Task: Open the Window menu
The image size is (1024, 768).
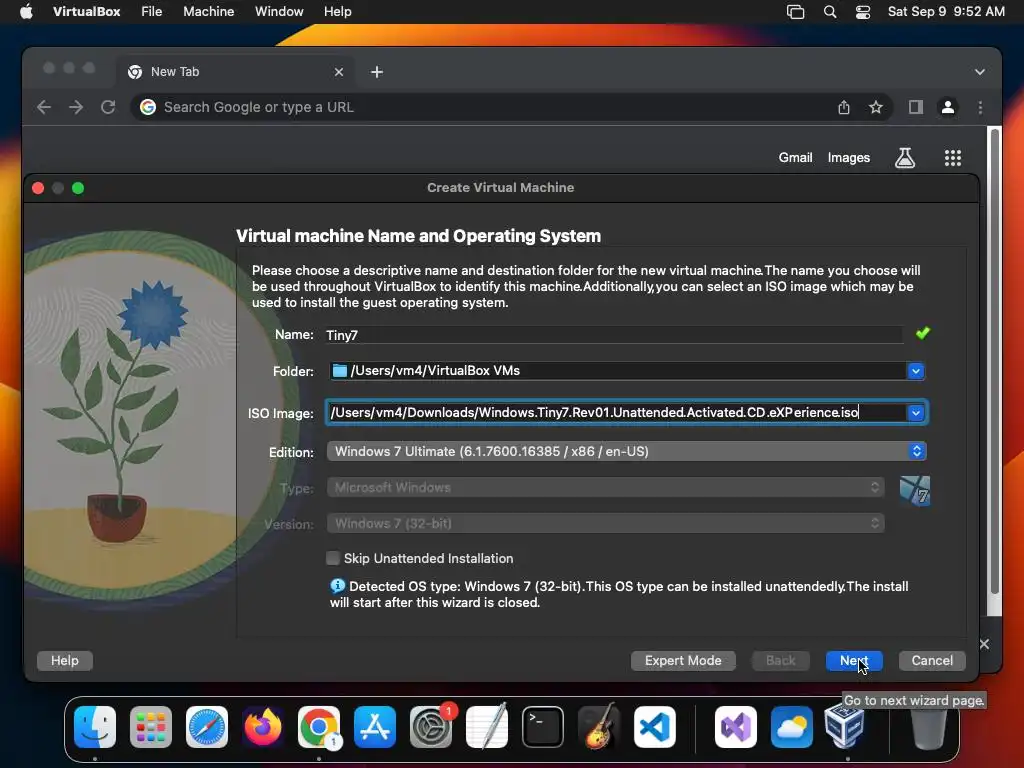Action: coord(279,12)
